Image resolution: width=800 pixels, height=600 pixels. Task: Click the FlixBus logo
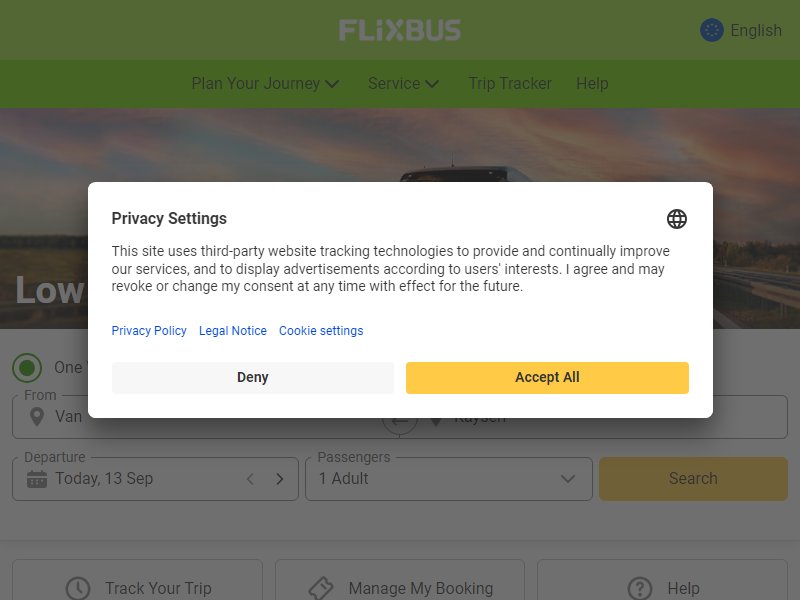click(x=400, y=30)
